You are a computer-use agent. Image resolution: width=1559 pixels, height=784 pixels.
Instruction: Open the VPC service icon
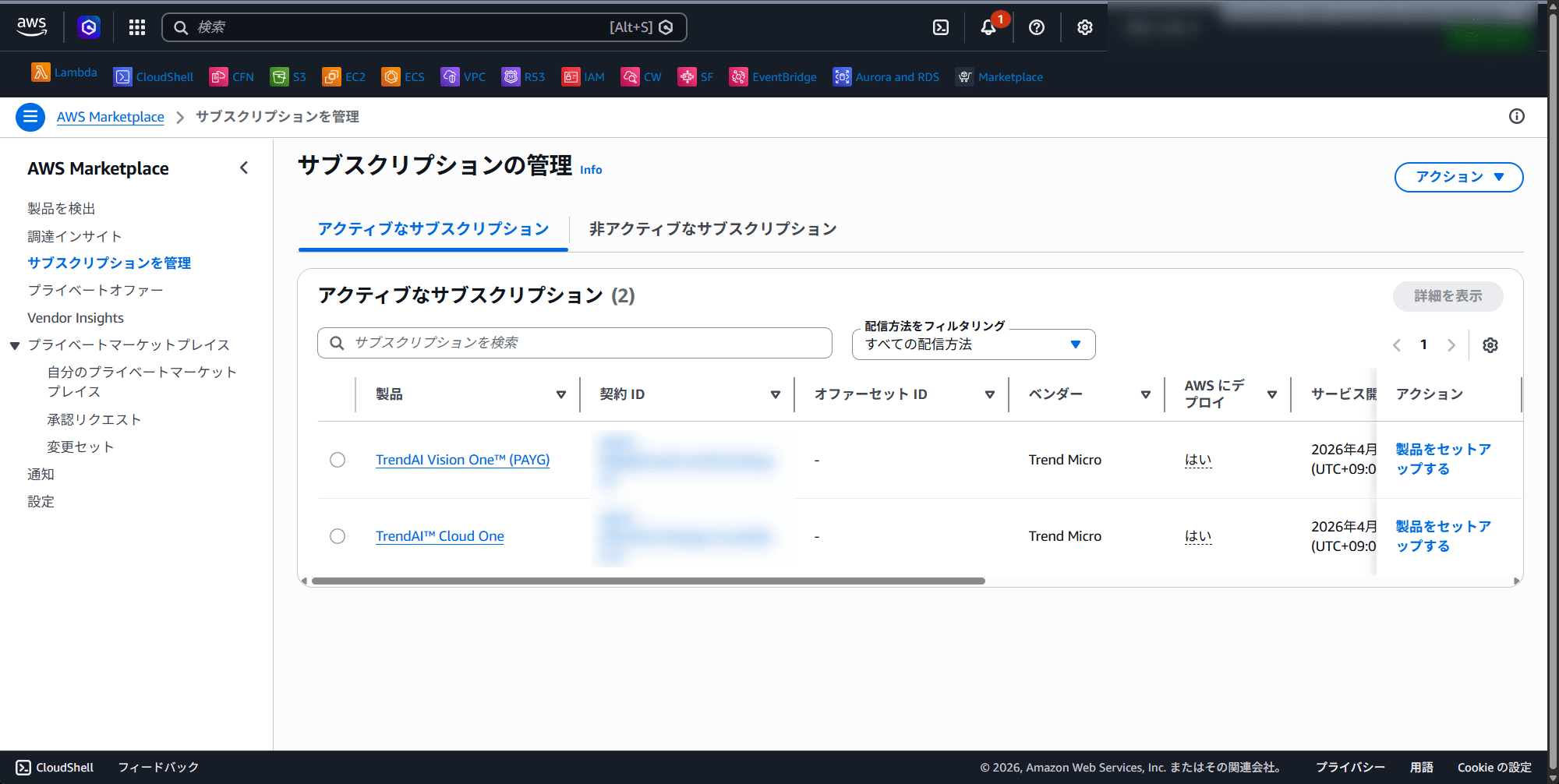[x=463, y=76]
